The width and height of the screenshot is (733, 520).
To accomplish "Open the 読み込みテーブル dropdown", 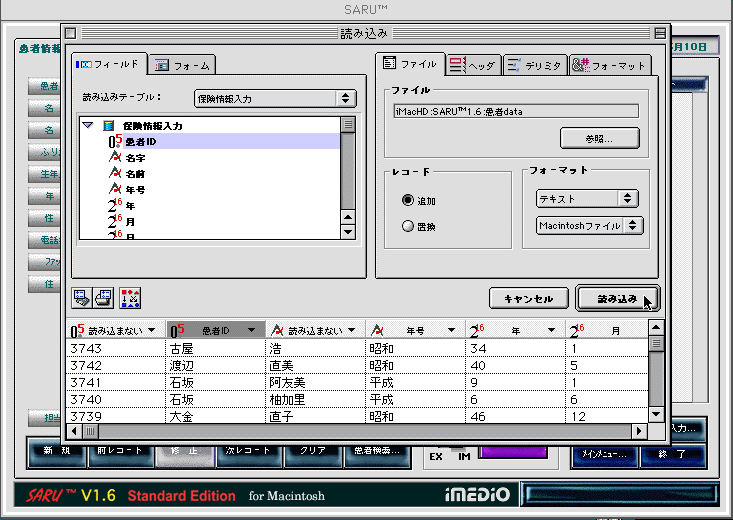I will click(275, 98).
